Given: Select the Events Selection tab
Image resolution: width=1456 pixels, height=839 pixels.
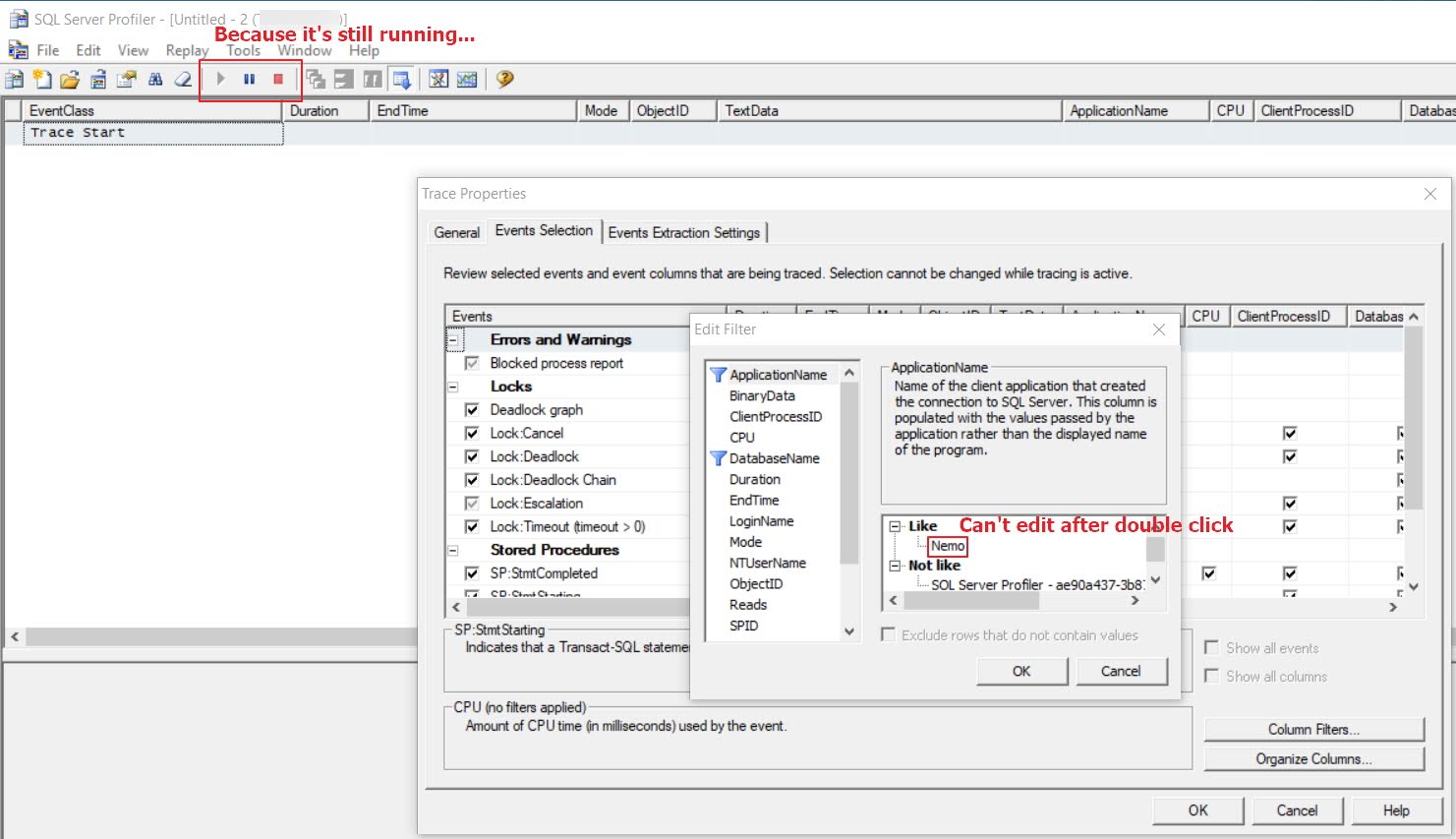Looking at the screenshot, I should coord(544,230).
